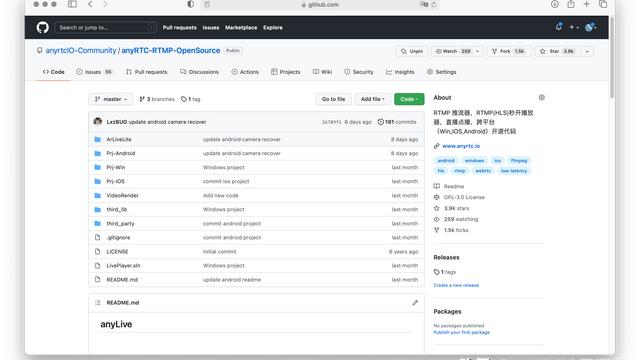Switch to the Code tab
The height and width of the screenshot is (360, 640).
point(53,72)
